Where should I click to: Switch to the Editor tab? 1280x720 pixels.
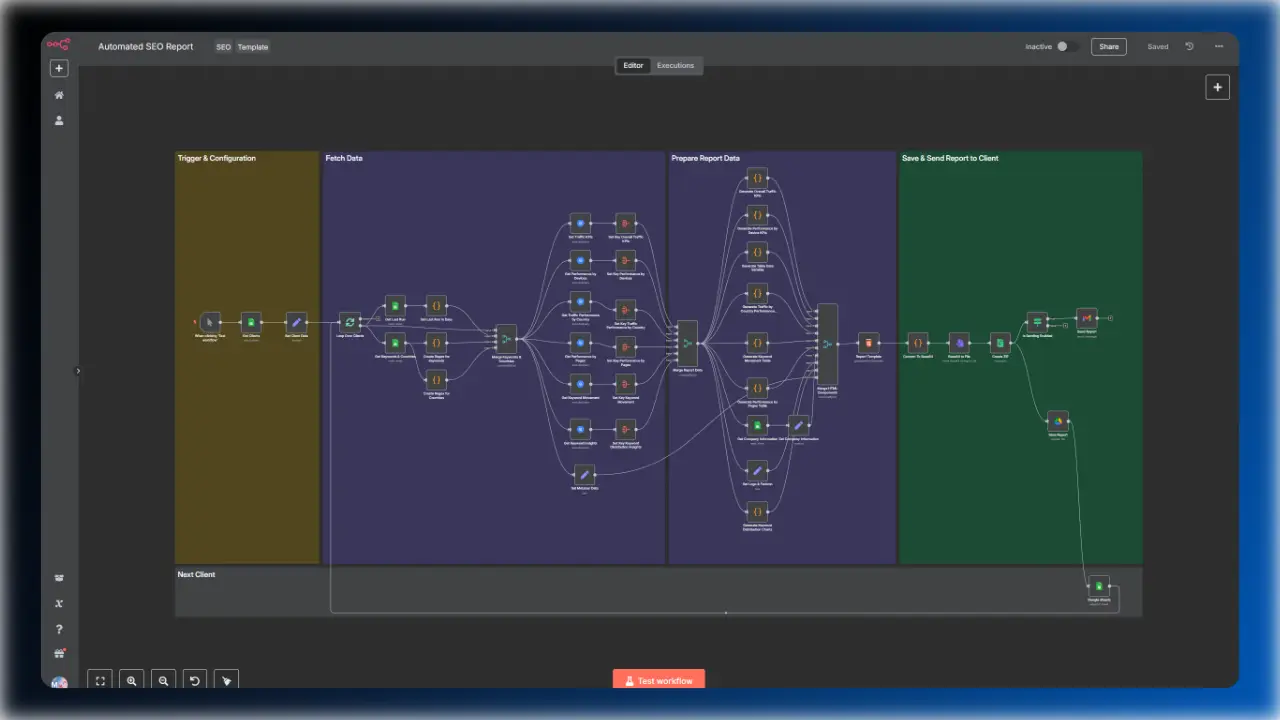[634, 66]
